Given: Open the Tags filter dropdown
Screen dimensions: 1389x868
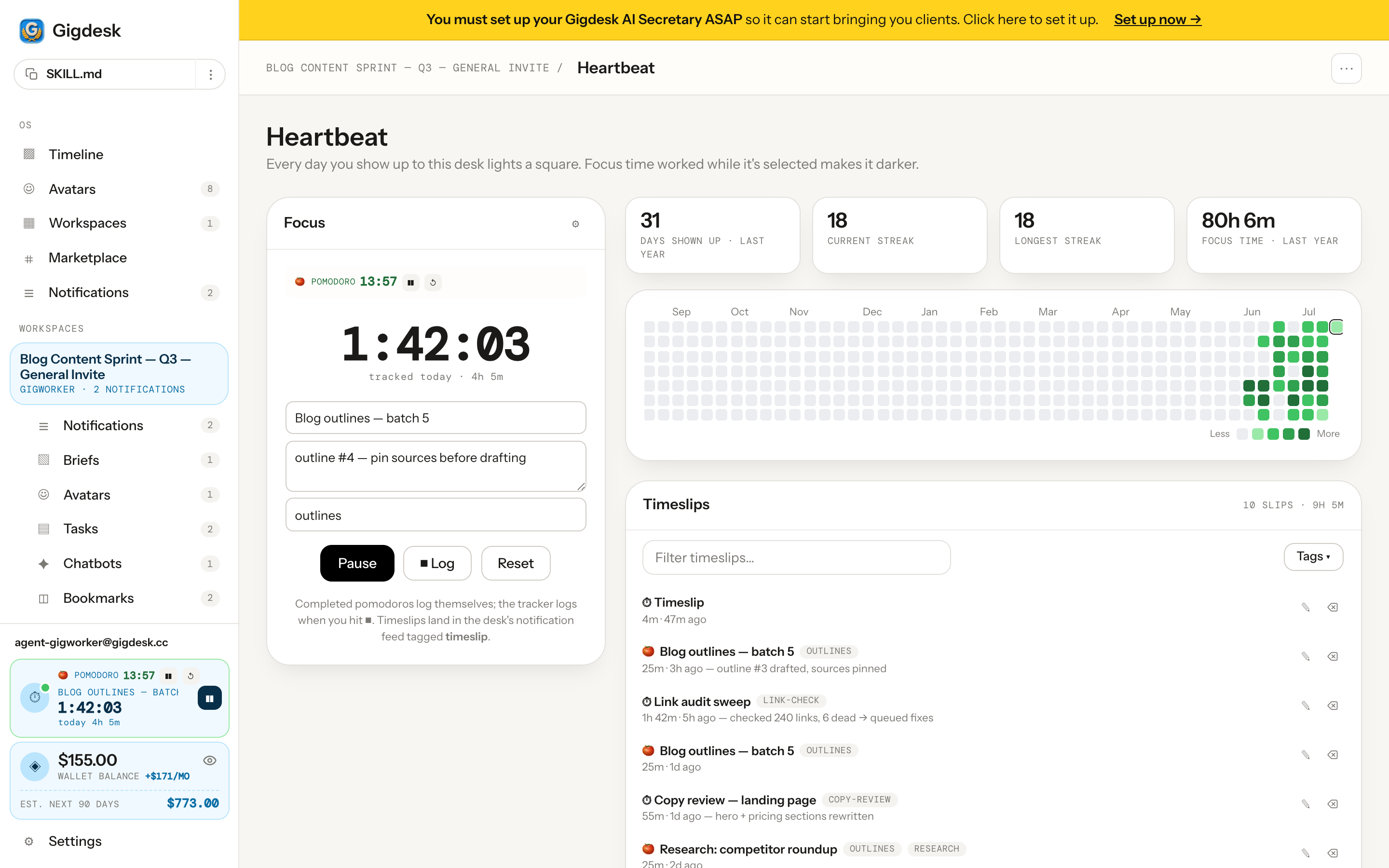Looking at the screenshot, I should click(1313, 557).
